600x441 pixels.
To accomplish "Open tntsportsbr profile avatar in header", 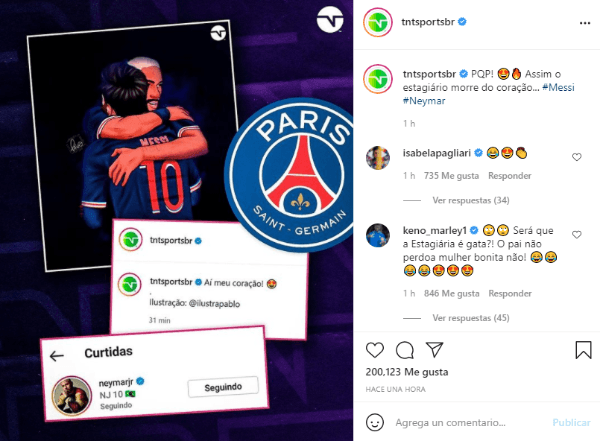I will click(x=378, y=23).
